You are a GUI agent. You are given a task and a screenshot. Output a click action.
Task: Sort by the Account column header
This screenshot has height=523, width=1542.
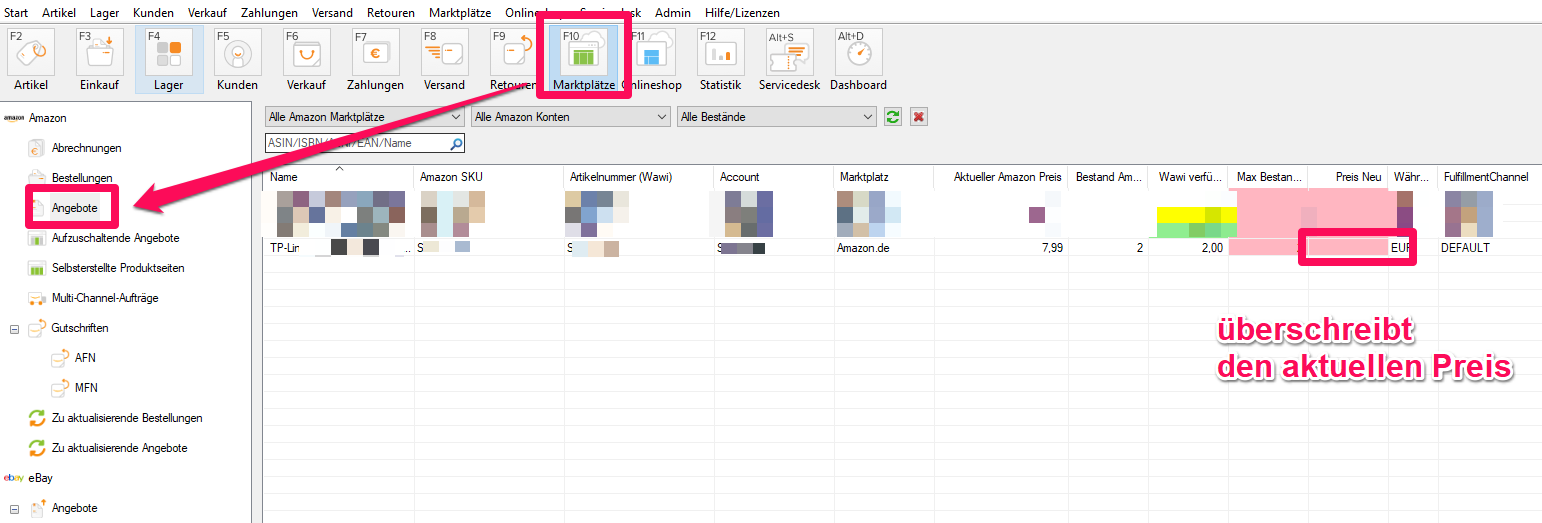[x=773, y=177]
